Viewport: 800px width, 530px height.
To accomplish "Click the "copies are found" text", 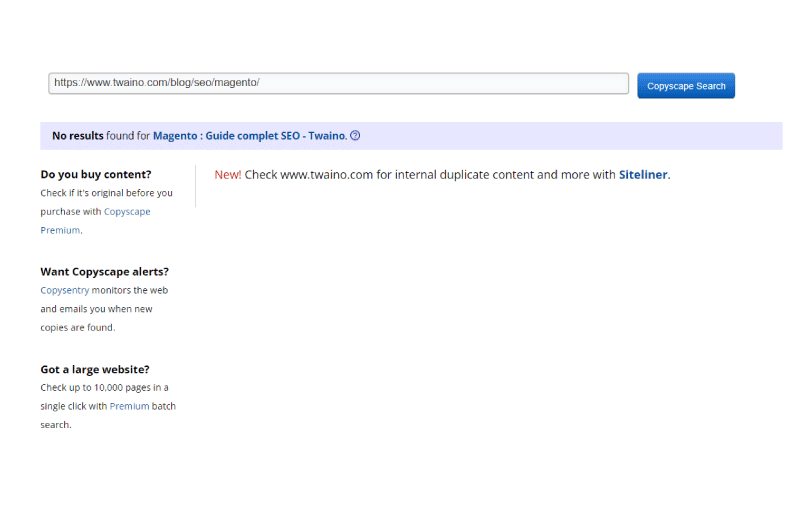I will click(x=78, y=327).
